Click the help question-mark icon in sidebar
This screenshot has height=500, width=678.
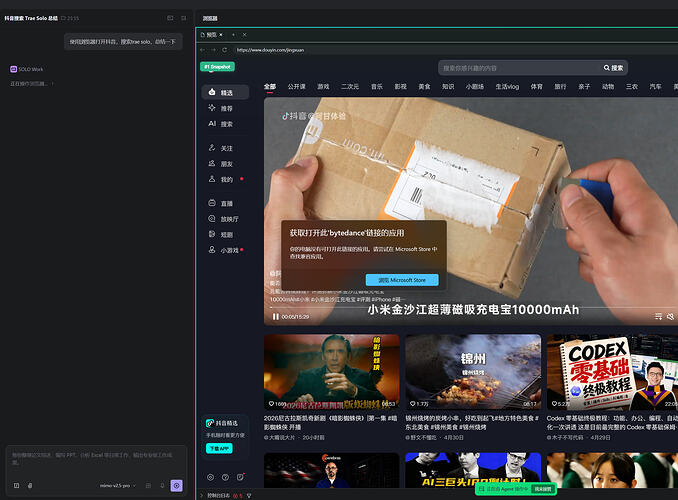[x=225, y=478]
